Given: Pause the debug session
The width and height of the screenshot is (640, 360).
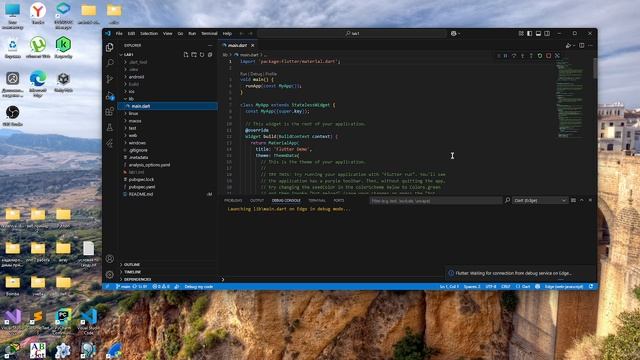Looking at the screenshot, I should (x=505, y=56).
